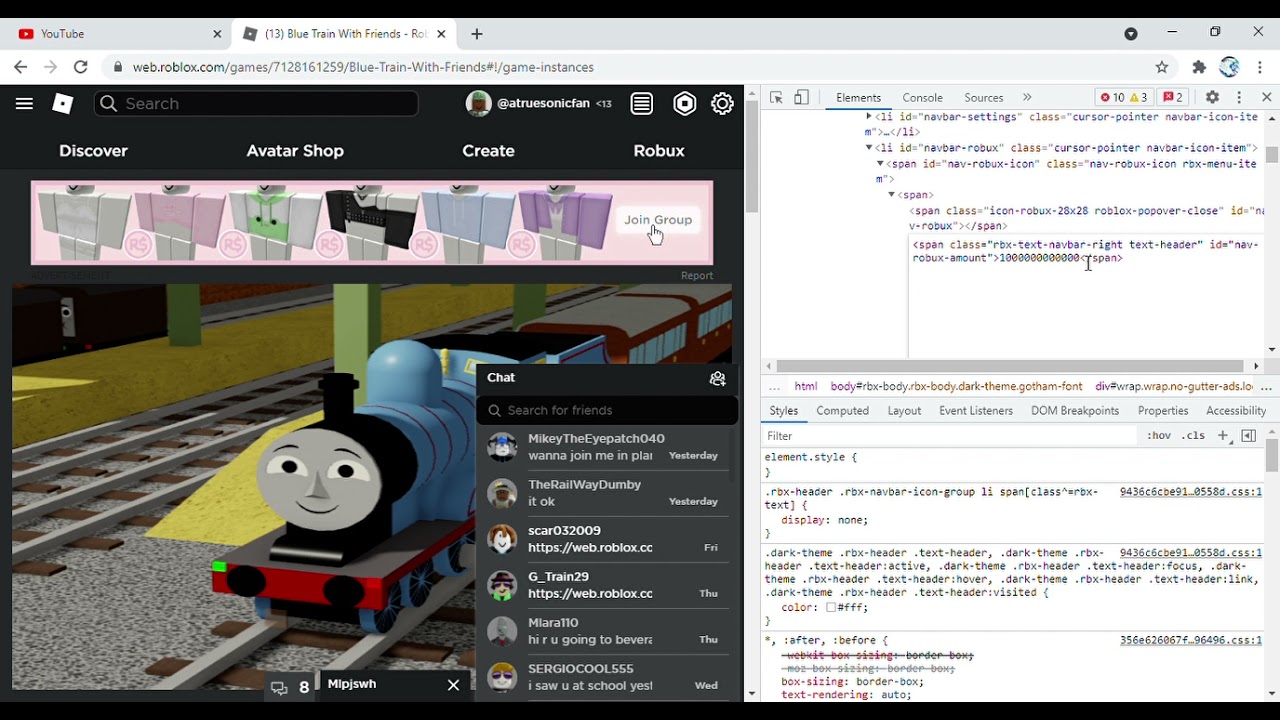Click the Roblox search field
The height and width of the screenshot is (720, 1280).
point(256,104)
